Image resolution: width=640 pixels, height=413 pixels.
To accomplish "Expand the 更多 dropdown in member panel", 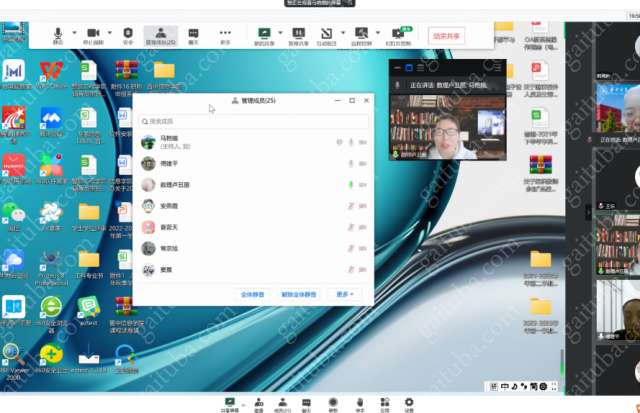I will 345,295.
